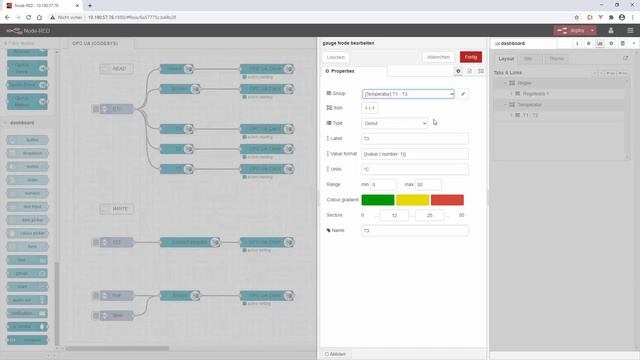640x360 pixels.
Task: Expand the T1 - T3 group
Action: tap(511, 116)
